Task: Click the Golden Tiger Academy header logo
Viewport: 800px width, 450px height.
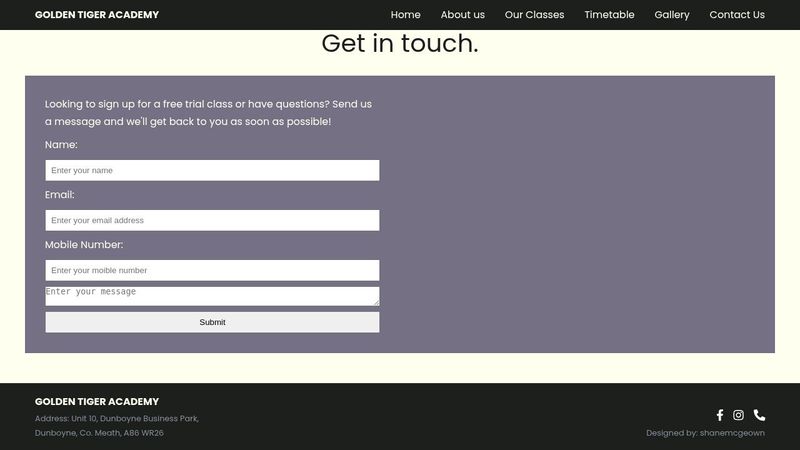Action: click(97, 15)
